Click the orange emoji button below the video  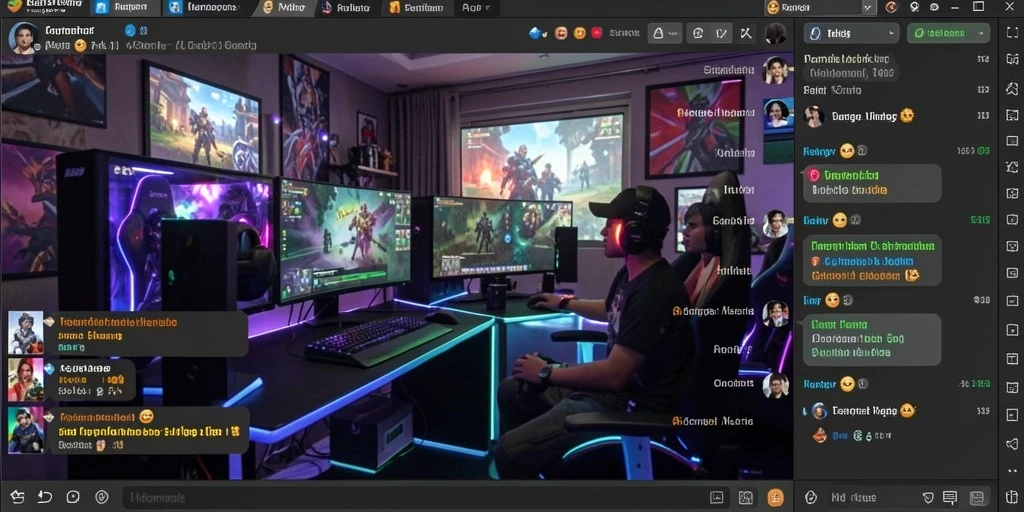tap(775, 497)
